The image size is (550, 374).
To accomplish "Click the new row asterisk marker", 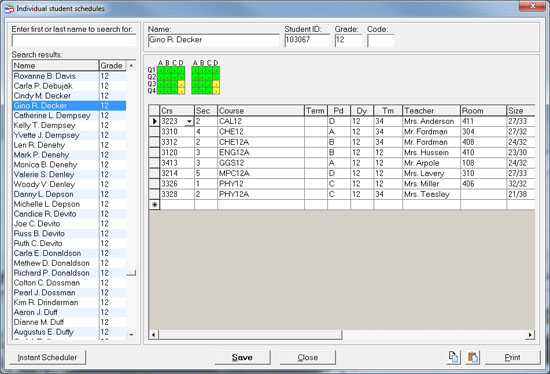I will pos(154,205).
